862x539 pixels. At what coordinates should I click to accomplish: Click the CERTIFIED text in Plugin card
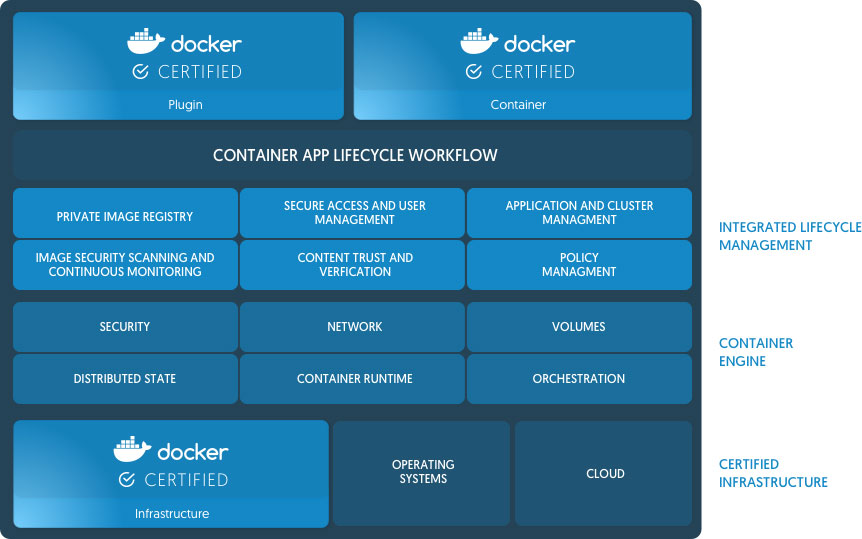pos(200,72)
